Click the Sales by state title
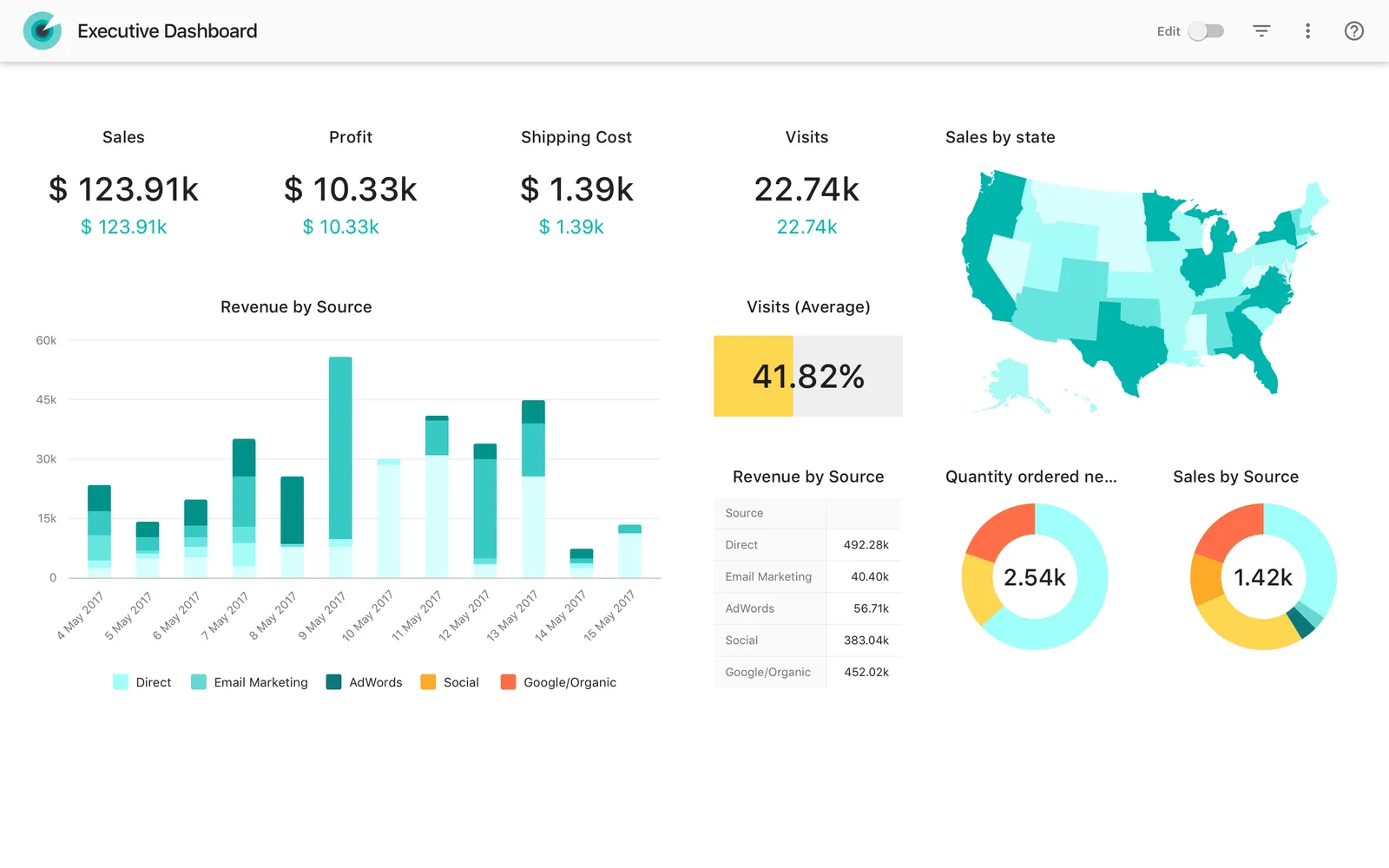Screen dimensions: 1389x868 pos(1000,137)
